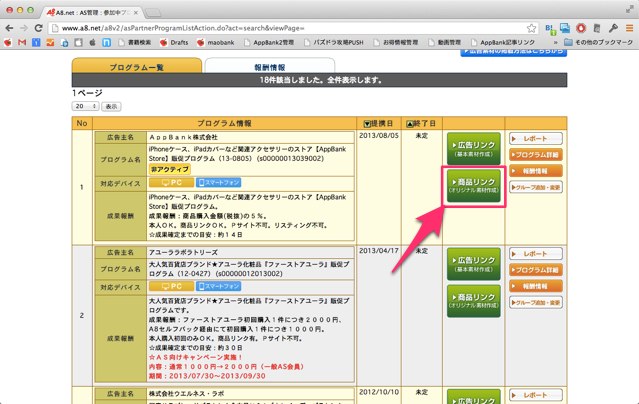Switch to the プログラム一覧 tab
Screen dimensions: 639x404
coord(137,67)
